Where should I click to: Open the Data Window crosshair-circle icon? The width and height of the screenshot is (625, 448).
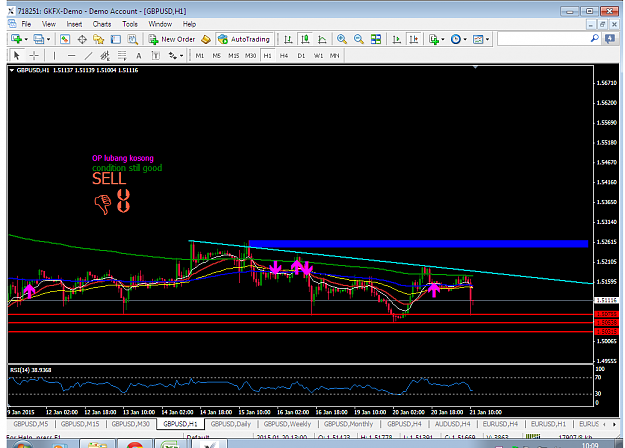82,39
